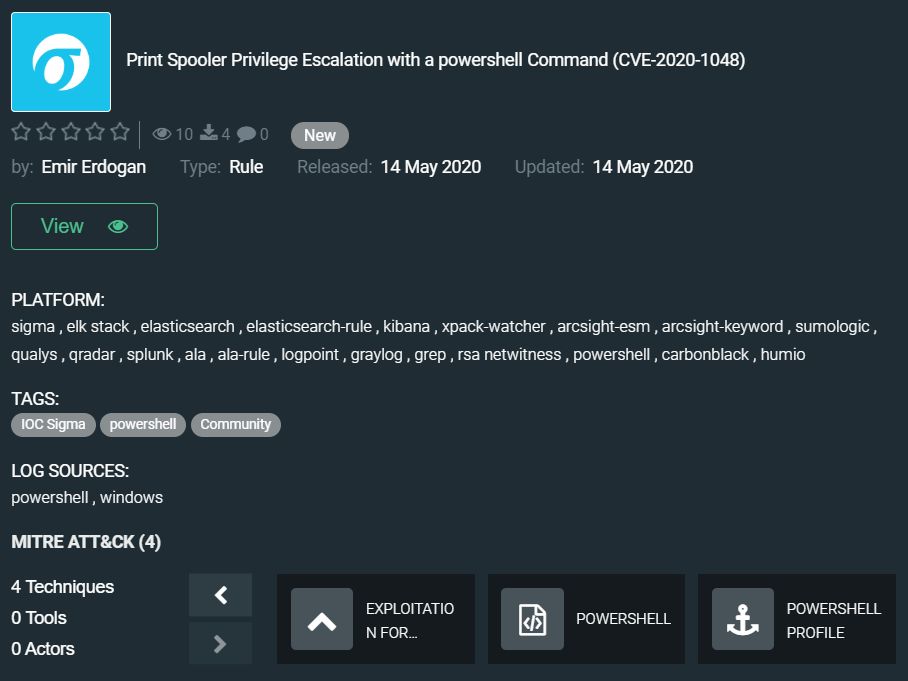Click the views eye icon

coord(162,134)
